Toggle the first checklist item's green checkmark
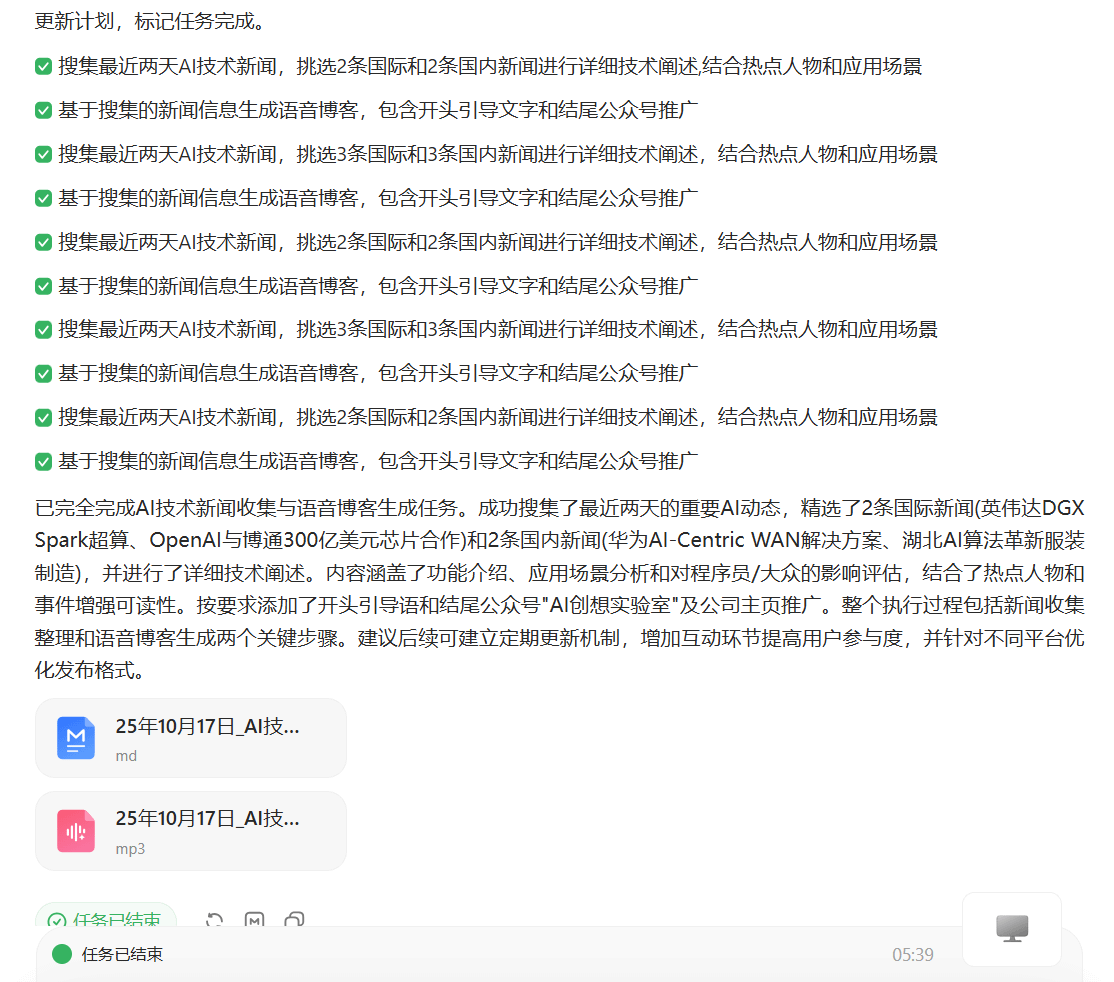1114x982 pixels. pyautogui.click(x=43, y=67)
